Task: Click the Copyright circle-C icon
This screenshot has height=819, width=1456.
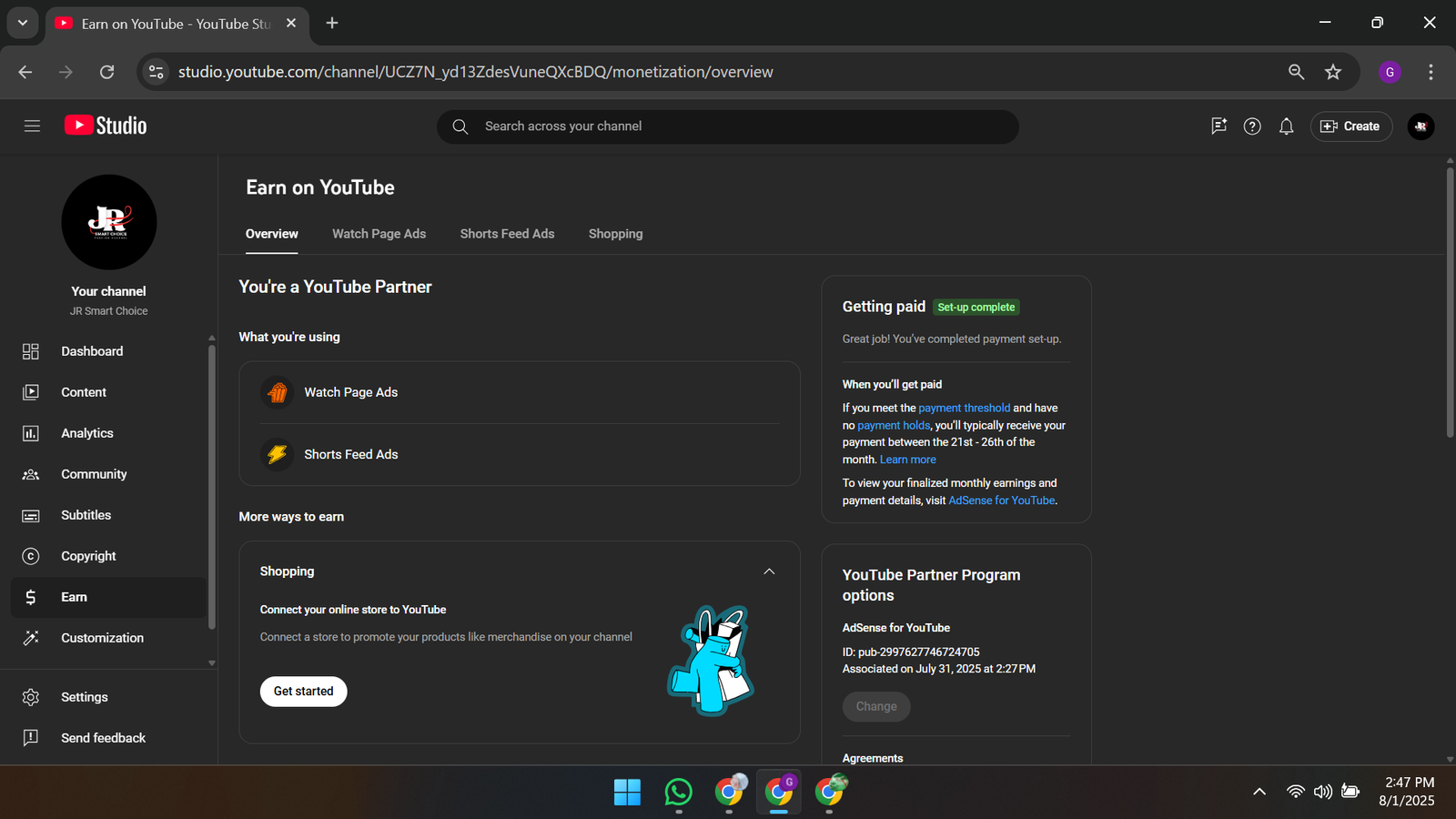Action: [31, 556]
